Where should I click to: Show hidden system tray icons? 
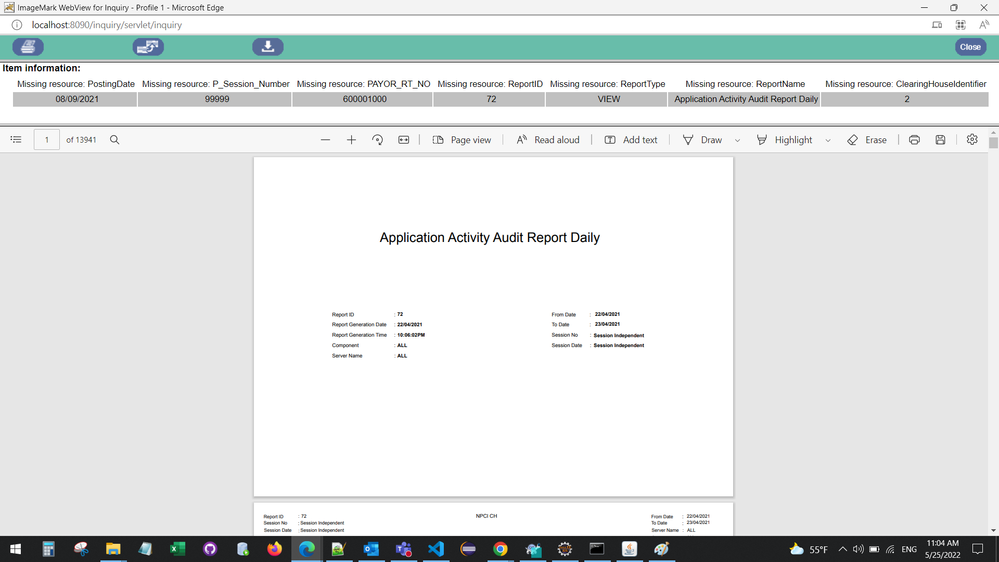tap(842, 549)
